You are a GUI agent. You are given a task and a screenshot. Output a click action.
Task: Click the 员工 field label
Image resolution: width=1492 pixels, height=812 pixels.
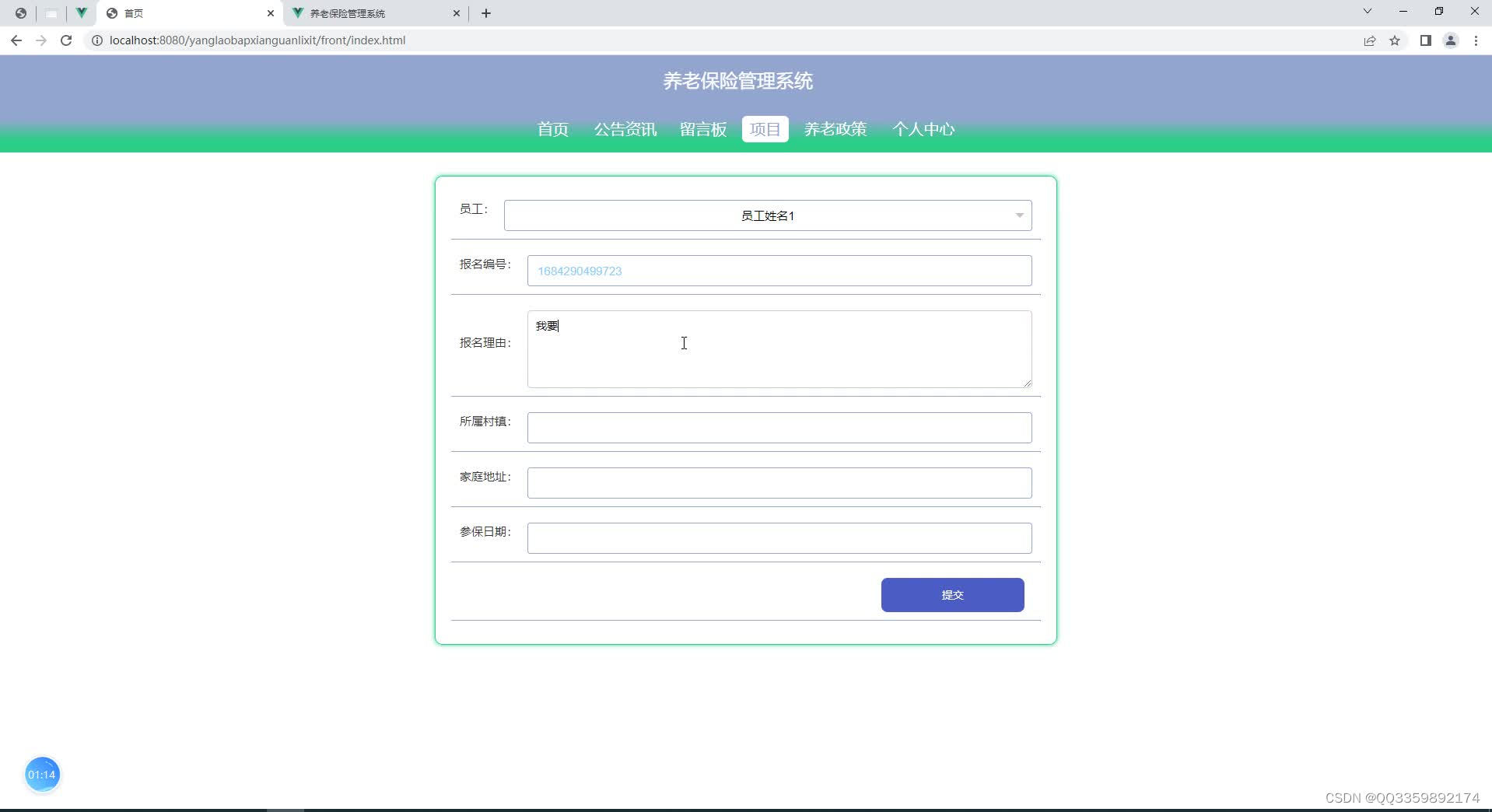474,209
